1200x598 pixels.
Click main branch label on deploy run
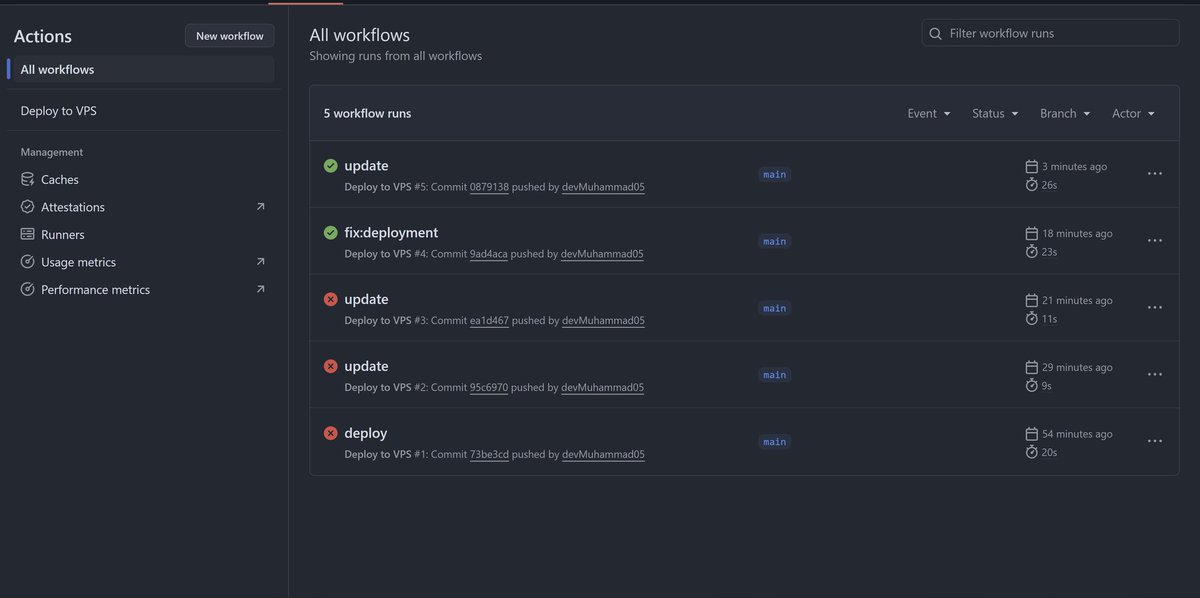point(774,442)
